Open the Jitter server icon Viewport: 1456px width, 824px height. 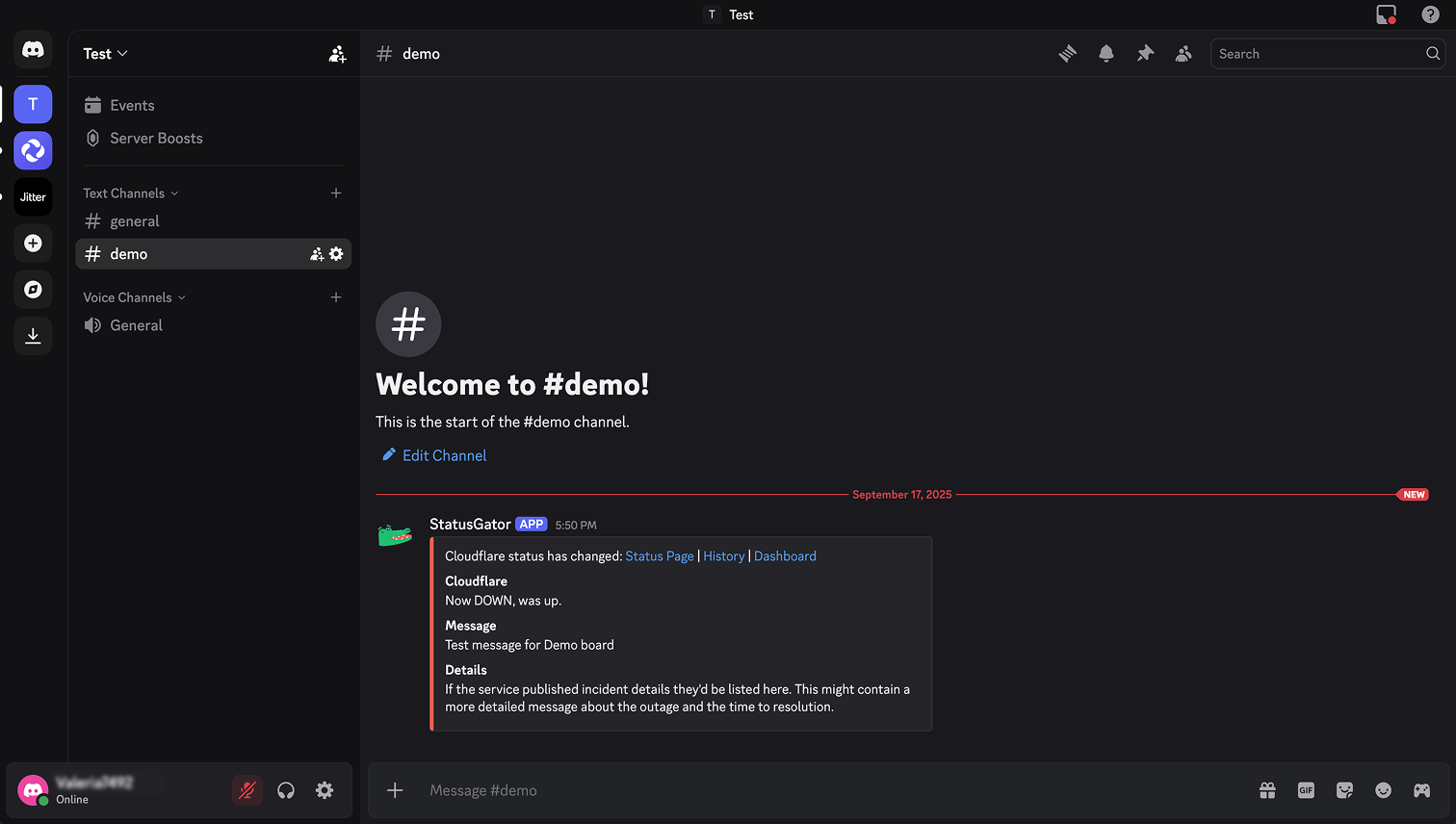[x=33, y=196]
